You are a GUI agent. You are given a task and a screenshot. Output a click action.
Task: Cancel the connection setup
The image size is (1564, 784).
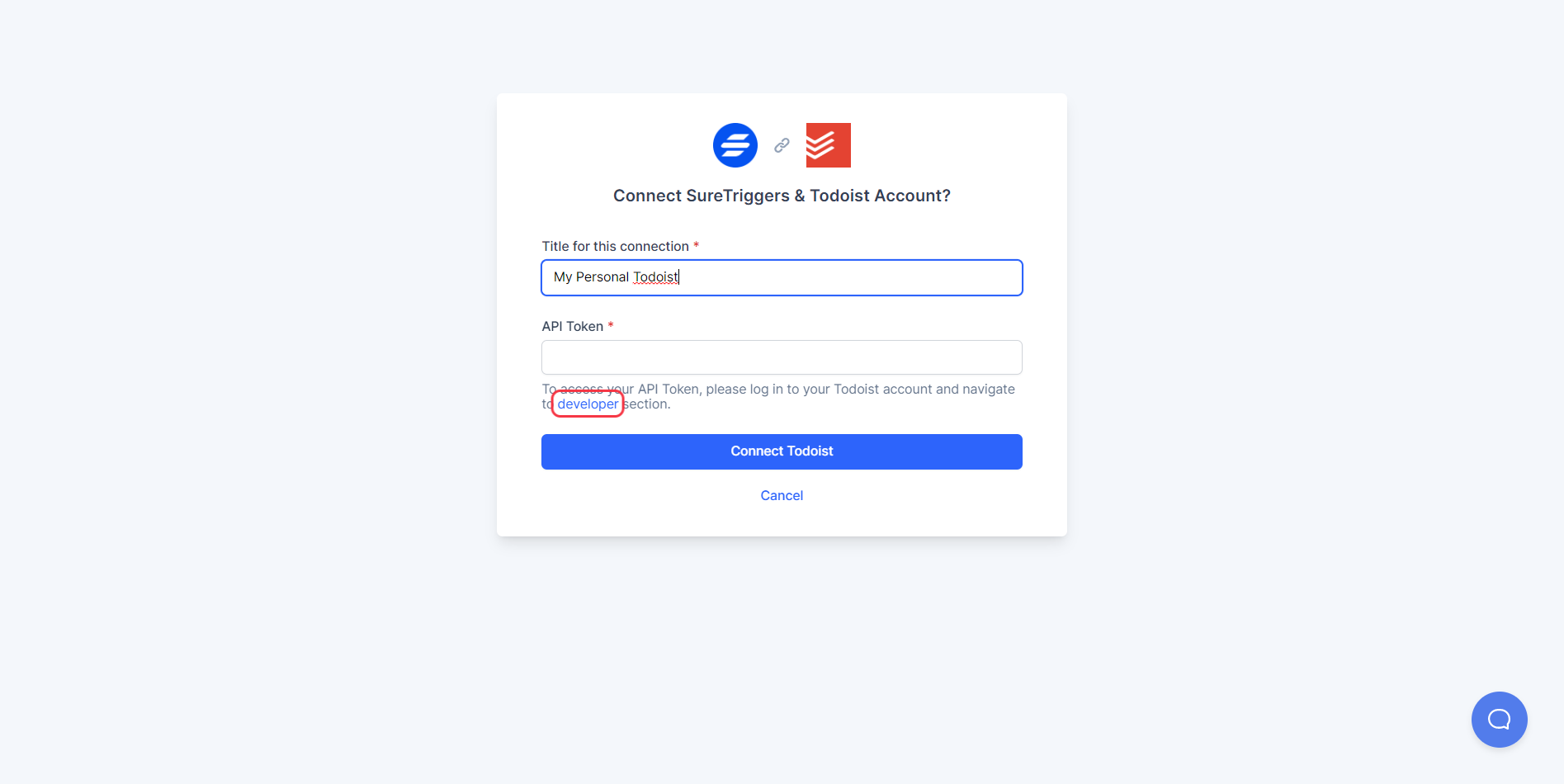tap(781, 494)
